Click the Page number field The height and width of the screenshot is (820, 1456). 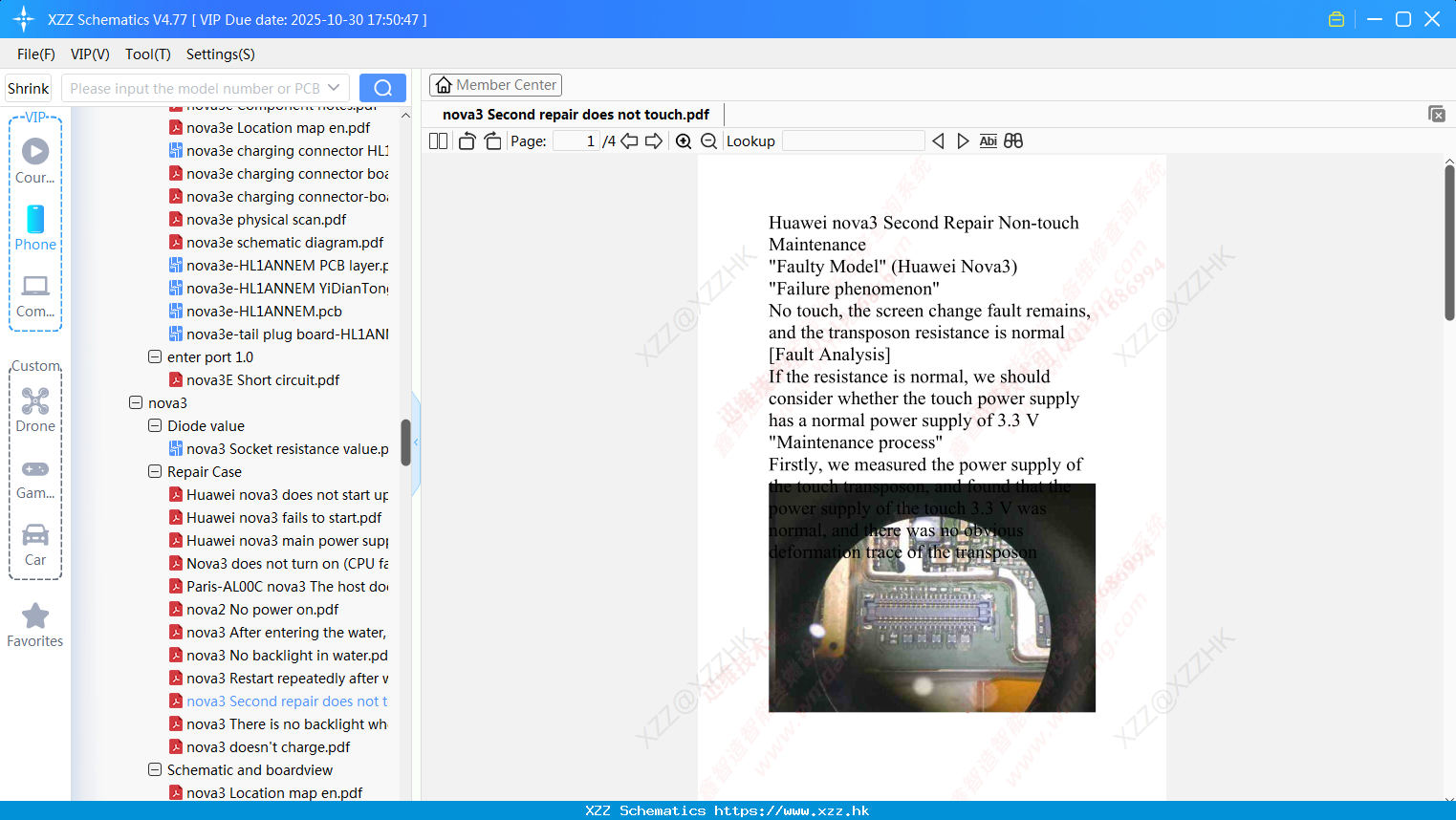coord(576,141)
